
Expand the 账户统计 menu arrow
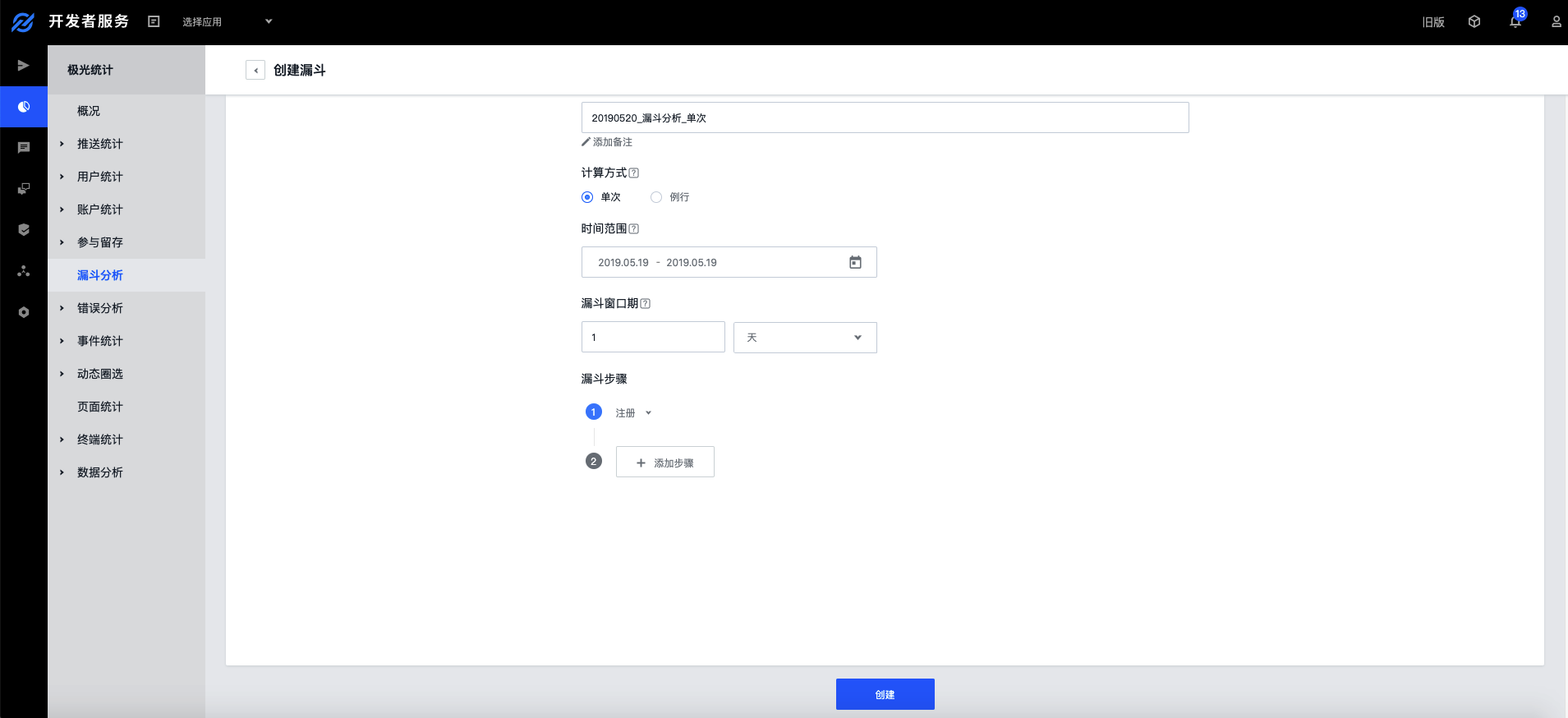[62, 209]
